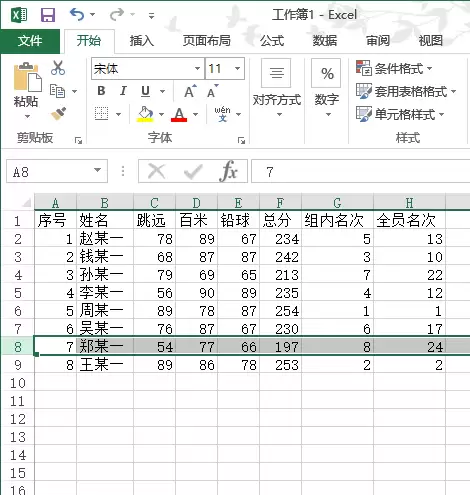The height and width of the screenshot is (495, 470).
Task: Select the cell with total 197
Action: (280, 347)
